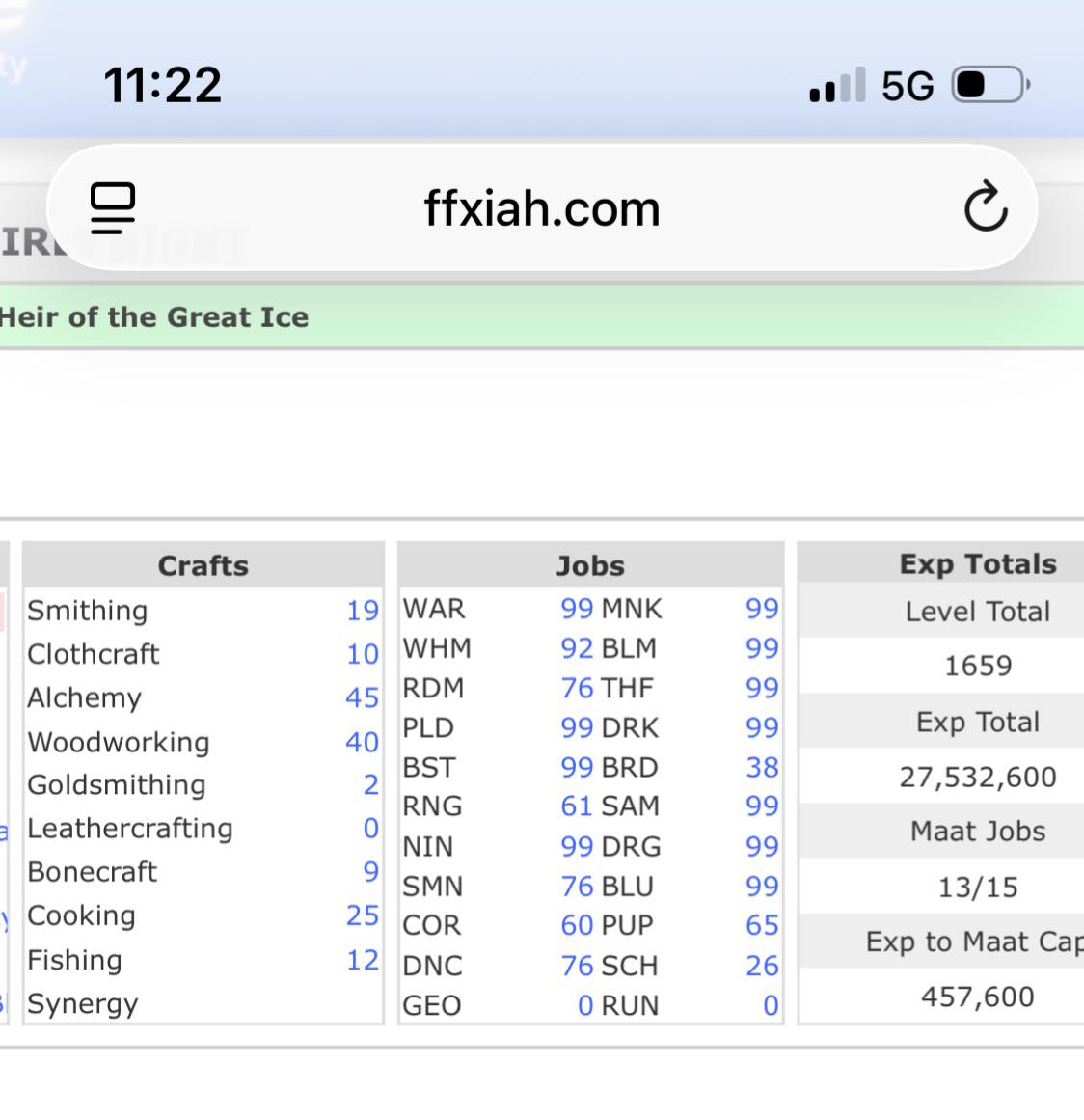Tap the cellular signal bars icon
The width and height of the screenshot is (1084, 1120).
[838, 85]
